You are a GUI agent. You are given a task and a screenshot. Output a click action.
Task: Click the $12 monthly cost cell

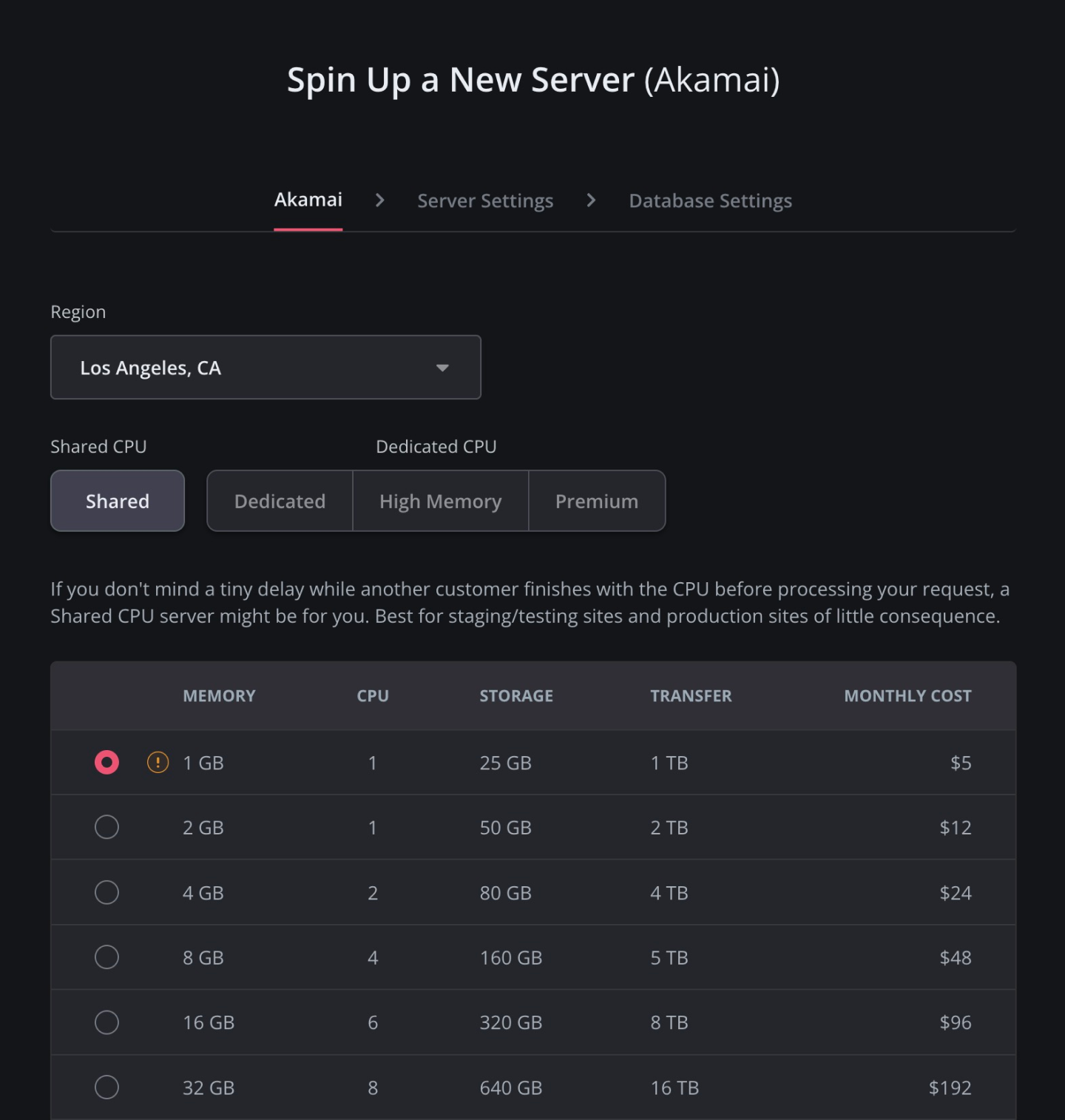point(956,828)
